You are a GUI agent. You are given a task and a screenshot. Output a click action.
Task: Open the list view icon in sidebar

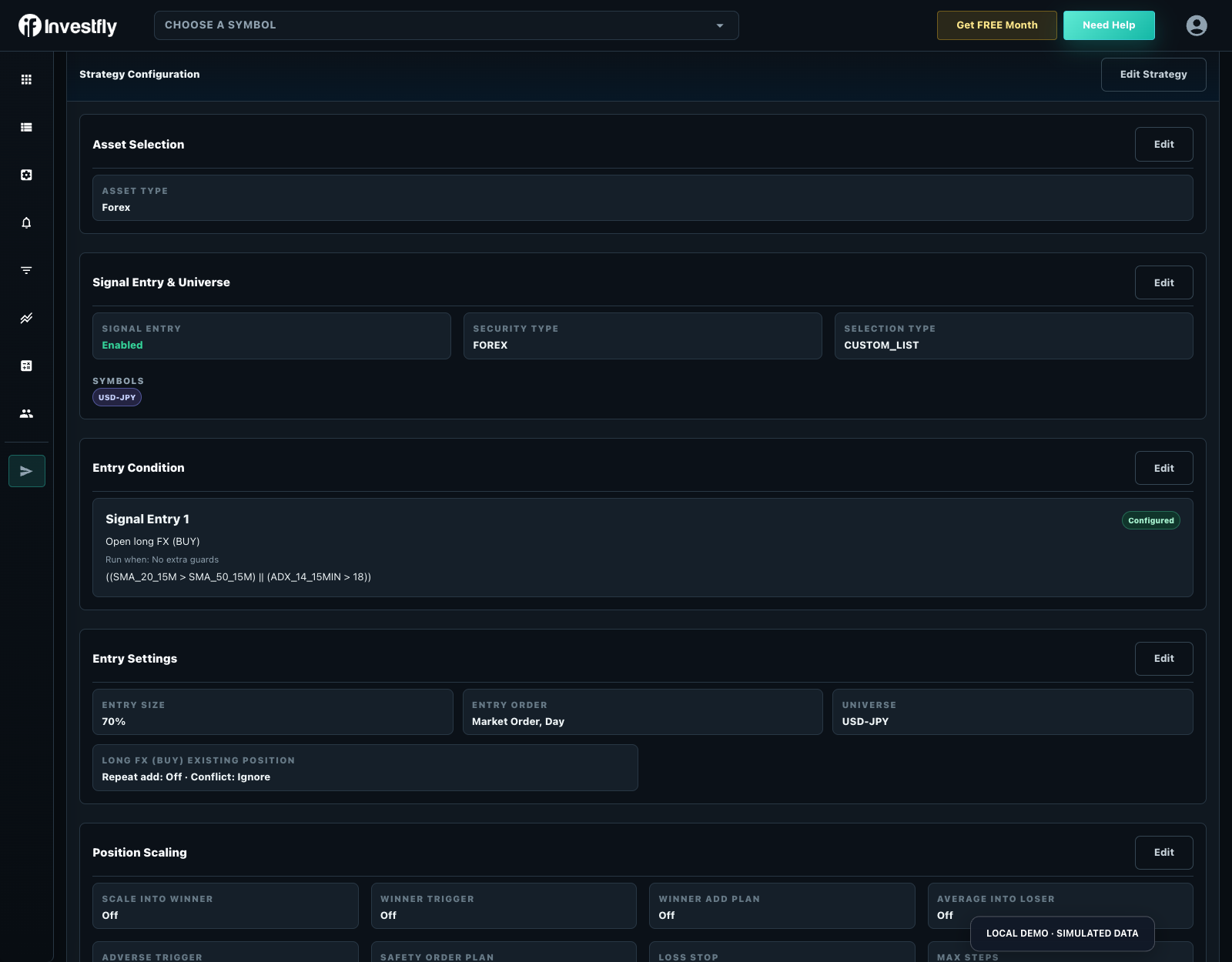26,127
